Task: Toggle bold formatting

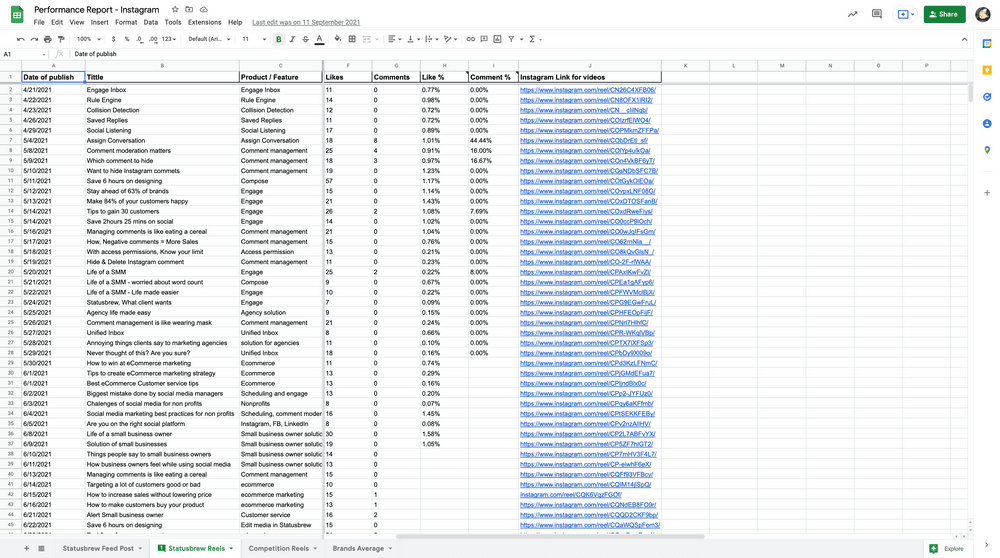Action: tap(278, 39)
